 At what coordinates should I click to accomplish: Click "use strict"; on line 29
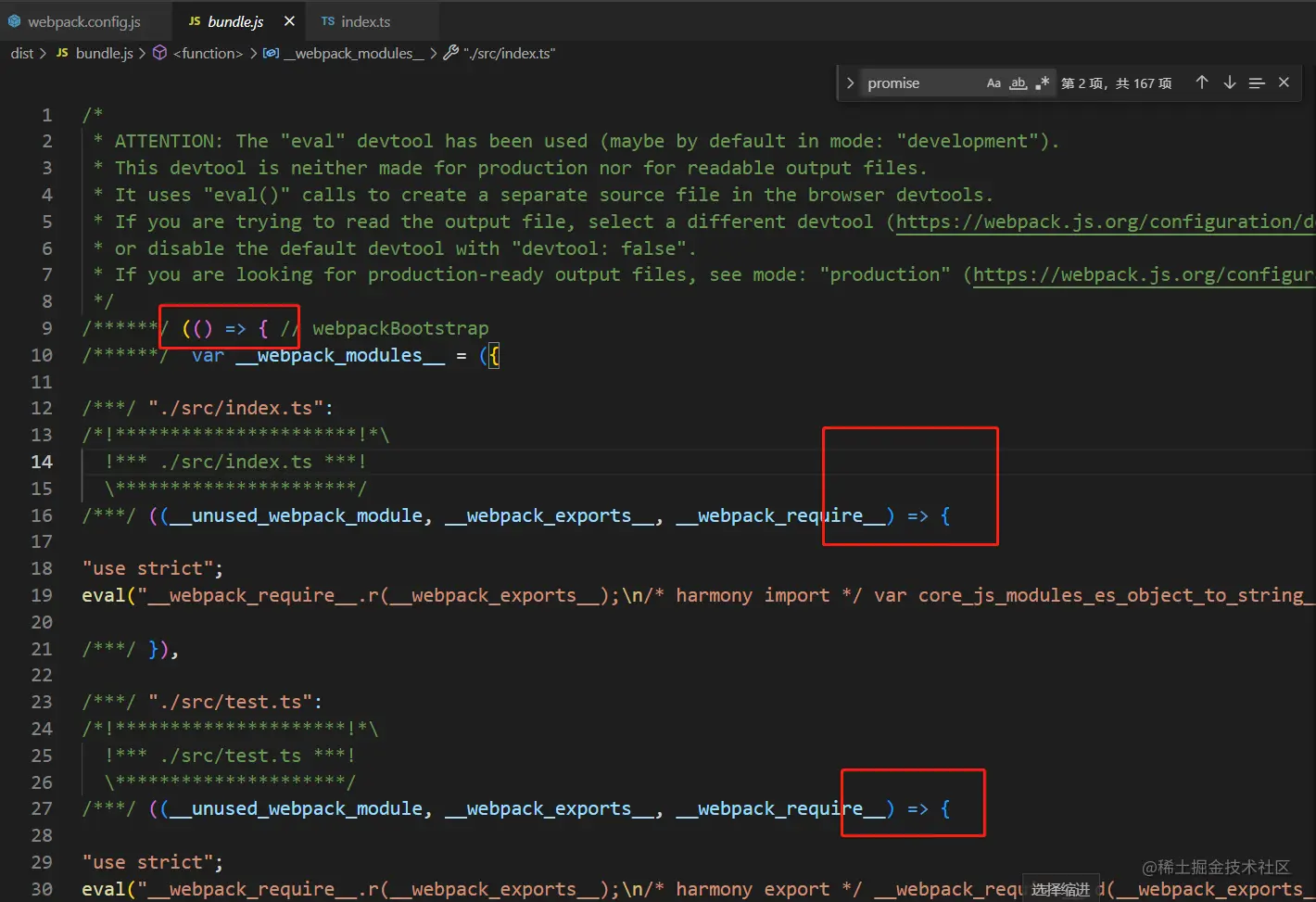point(153,862)
